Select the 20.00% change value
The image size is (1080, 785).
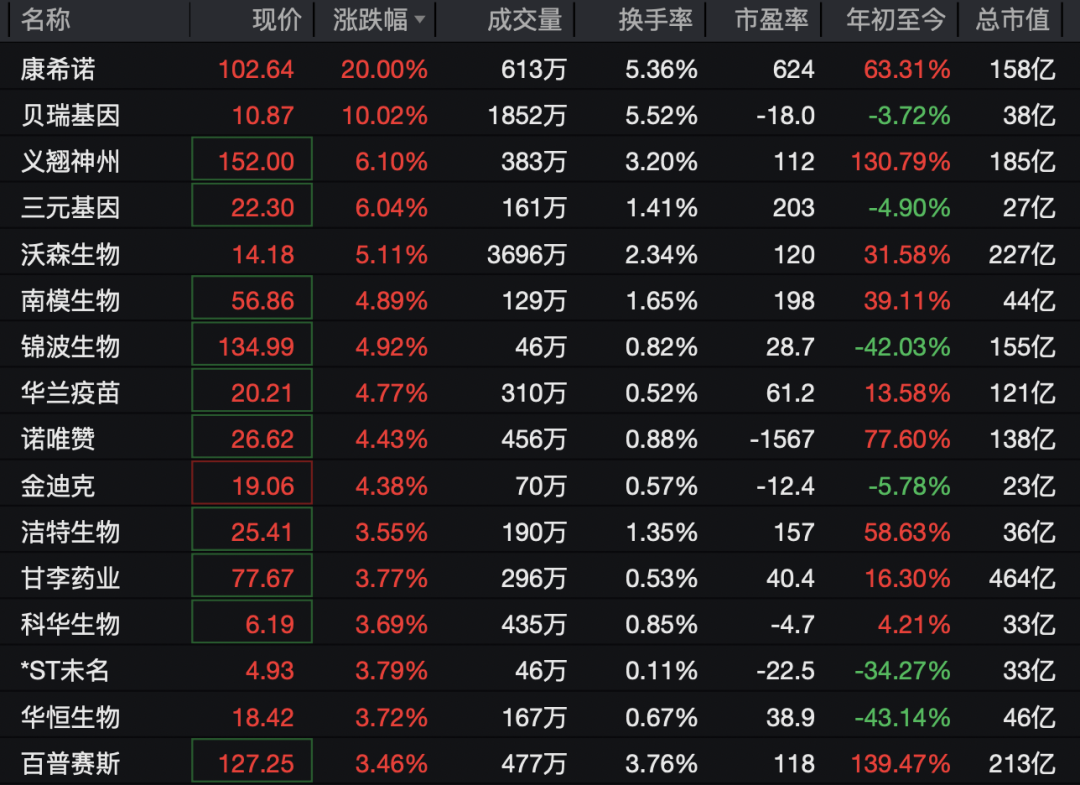[x=384, y=69]
